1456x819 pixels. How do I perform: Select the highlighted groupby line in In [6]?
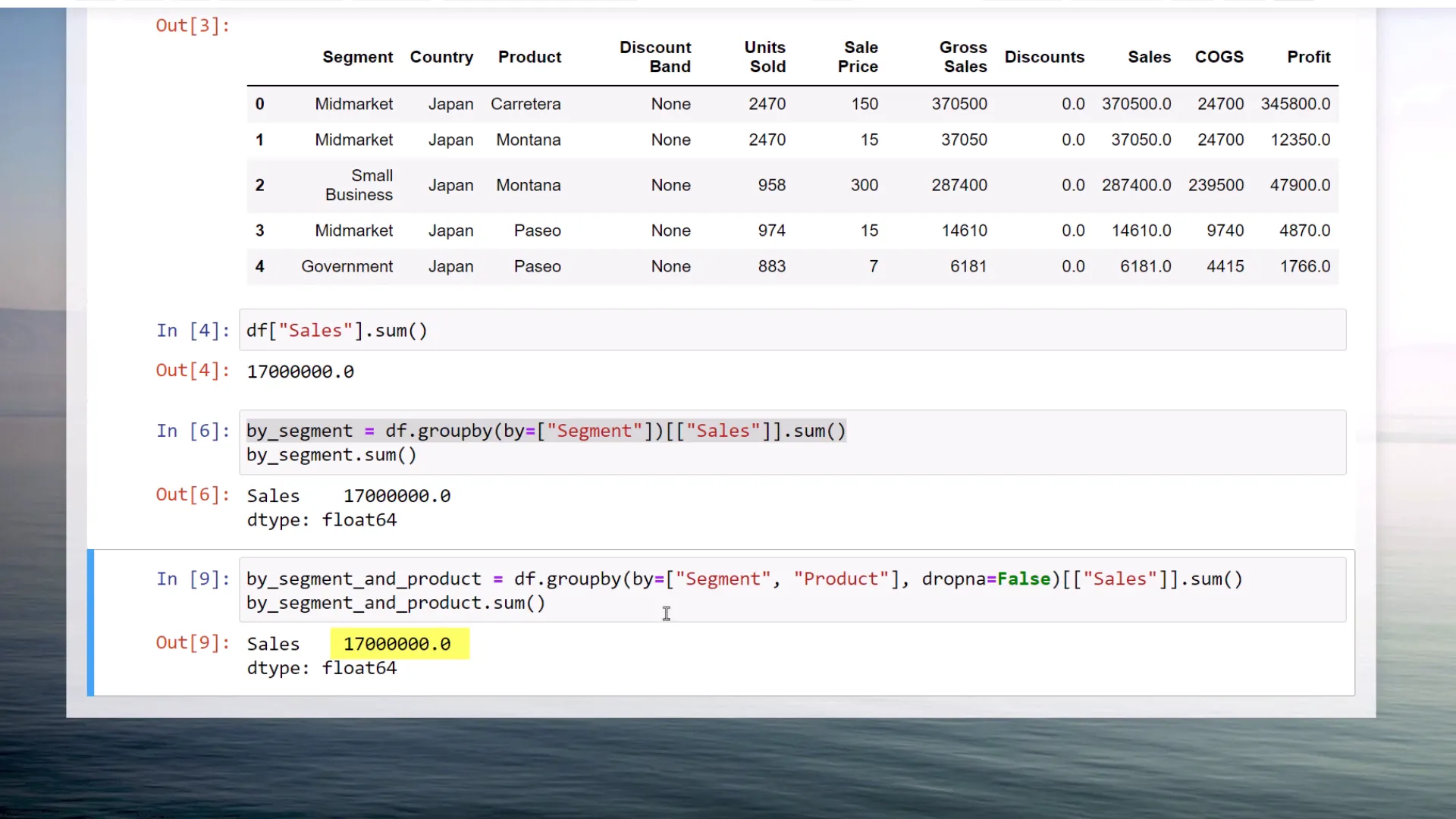tap(546, 431)
